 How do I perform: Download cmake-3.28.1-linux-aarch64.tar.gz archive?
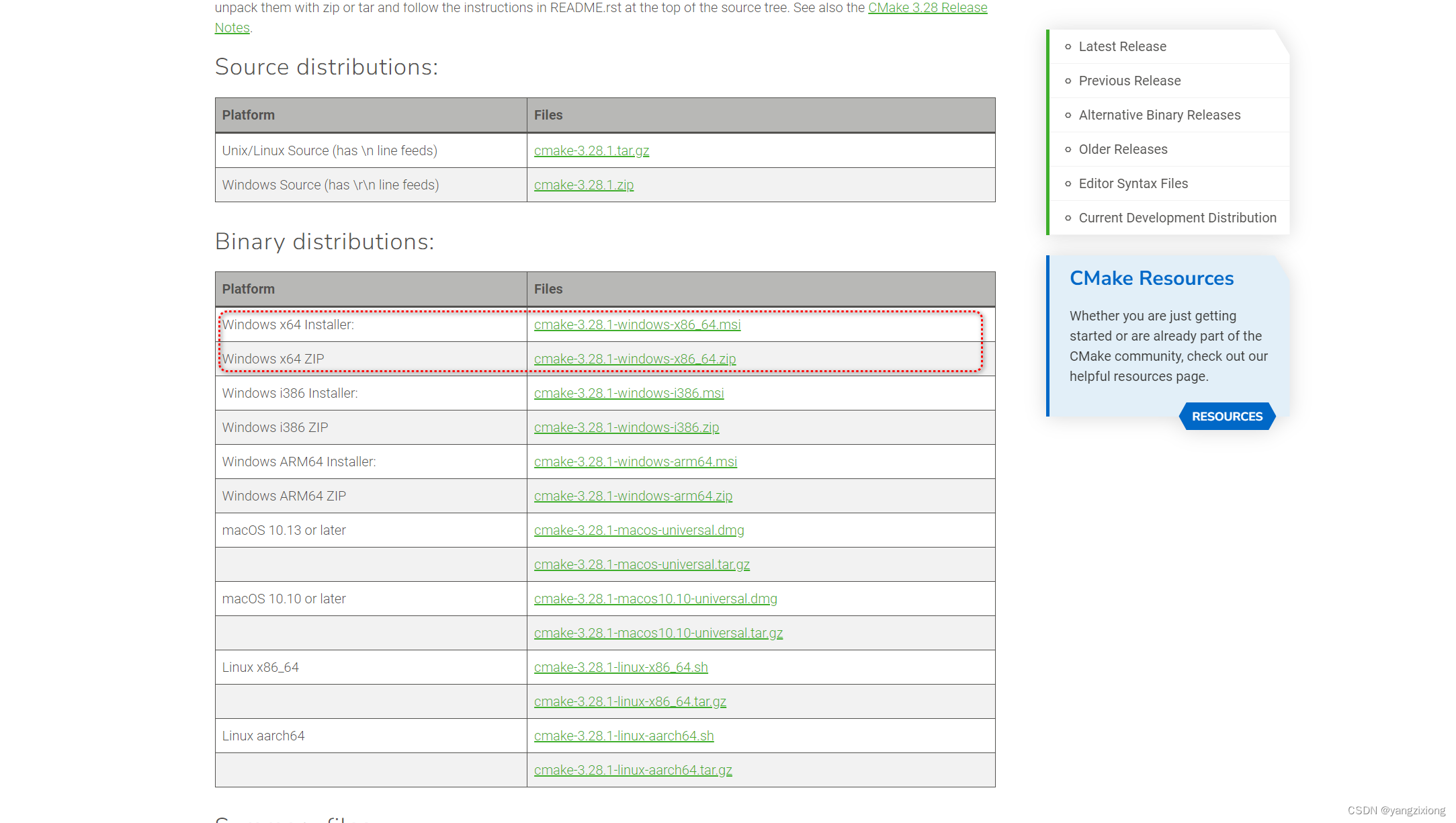click(x=633, y=770)
